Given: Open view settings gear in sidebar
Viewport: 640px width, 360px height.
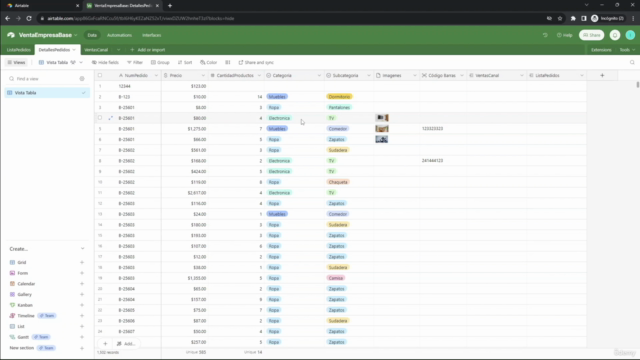Looking at the screenshot, I should point(82,79).
